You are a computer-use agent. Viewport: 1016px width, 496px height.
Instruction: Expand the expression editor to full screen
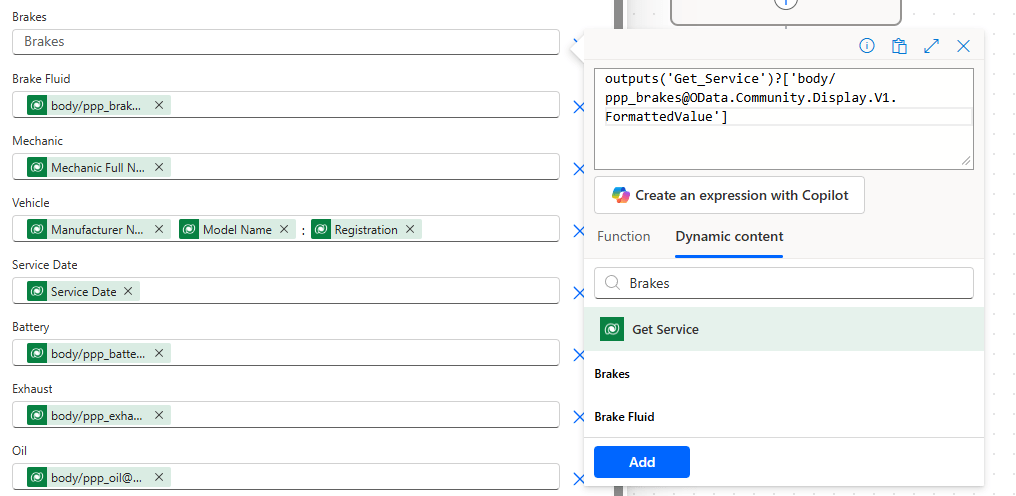click(x=931, y=46)
